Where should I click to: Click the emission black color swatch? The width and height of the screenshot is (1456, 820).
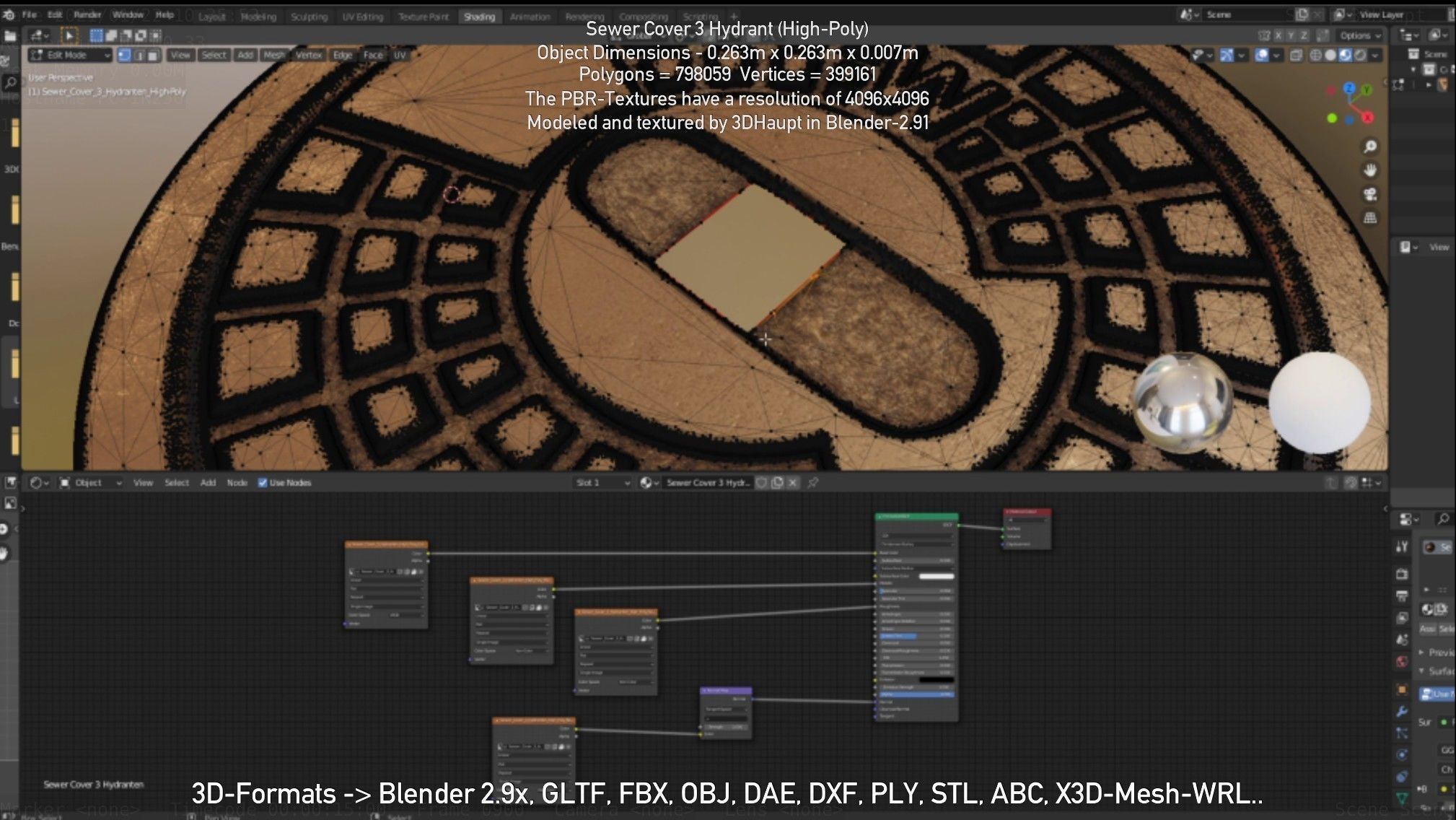point(936,679)
